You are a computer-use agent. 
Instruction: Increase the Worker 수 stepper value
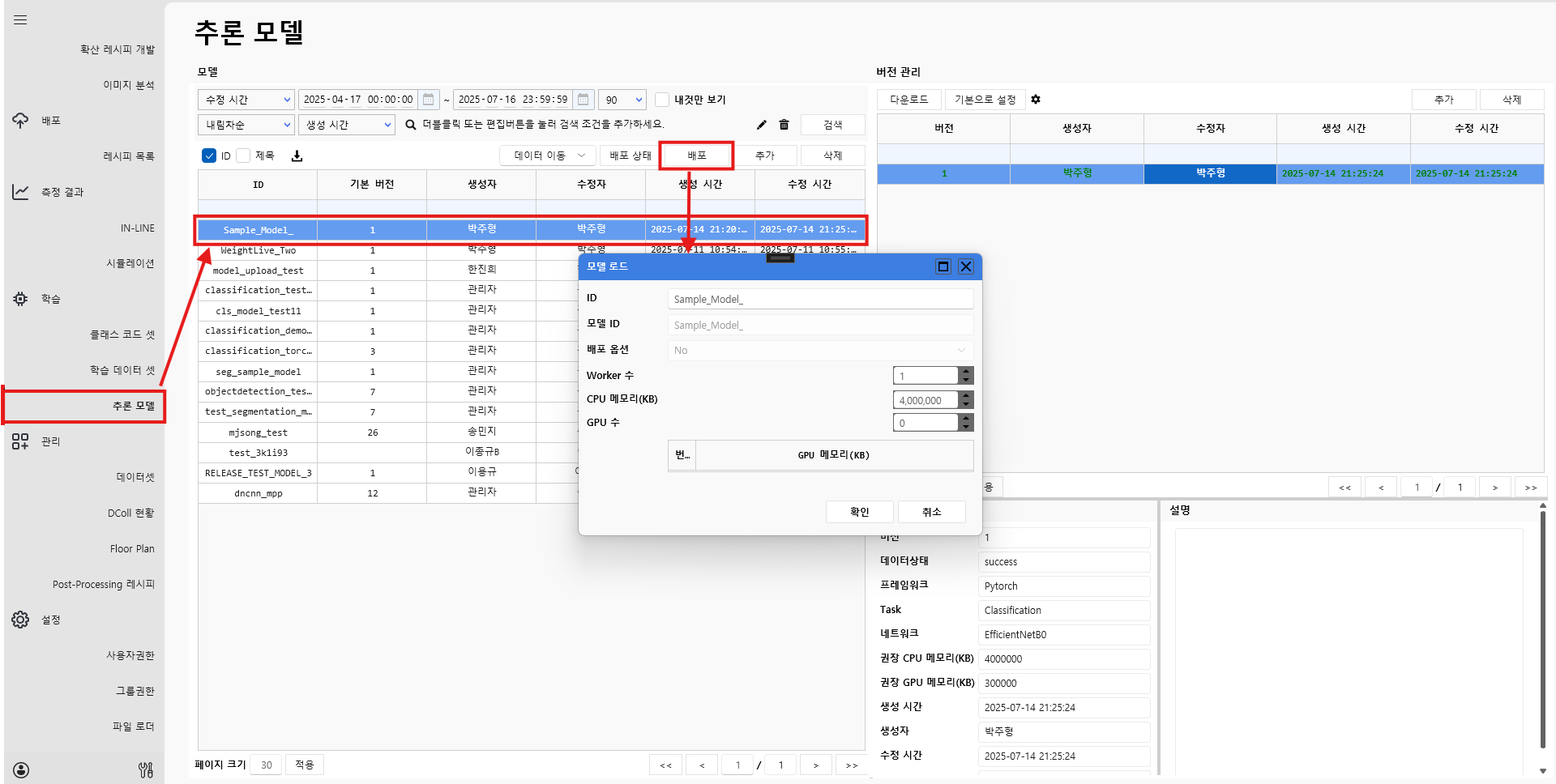point(965,371)
